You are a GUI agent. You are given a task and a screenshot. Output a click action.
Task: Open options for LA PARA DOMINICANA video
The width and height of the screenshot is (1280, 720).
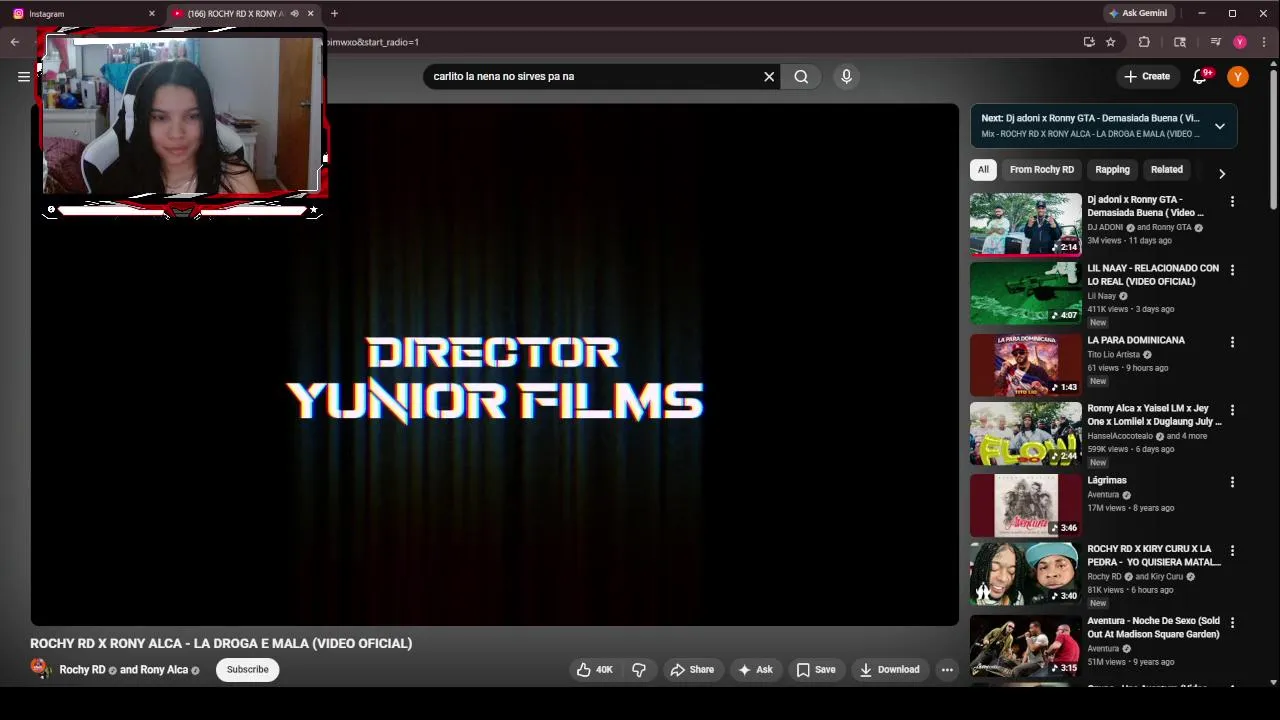click(1232, 342)
